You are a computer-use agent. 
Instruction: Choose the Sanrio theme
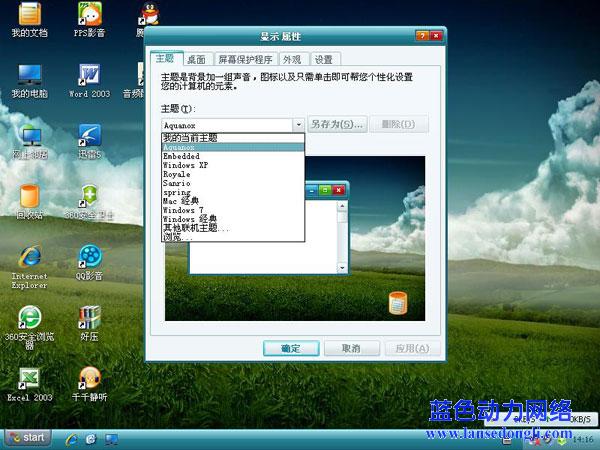coord(233,183)
